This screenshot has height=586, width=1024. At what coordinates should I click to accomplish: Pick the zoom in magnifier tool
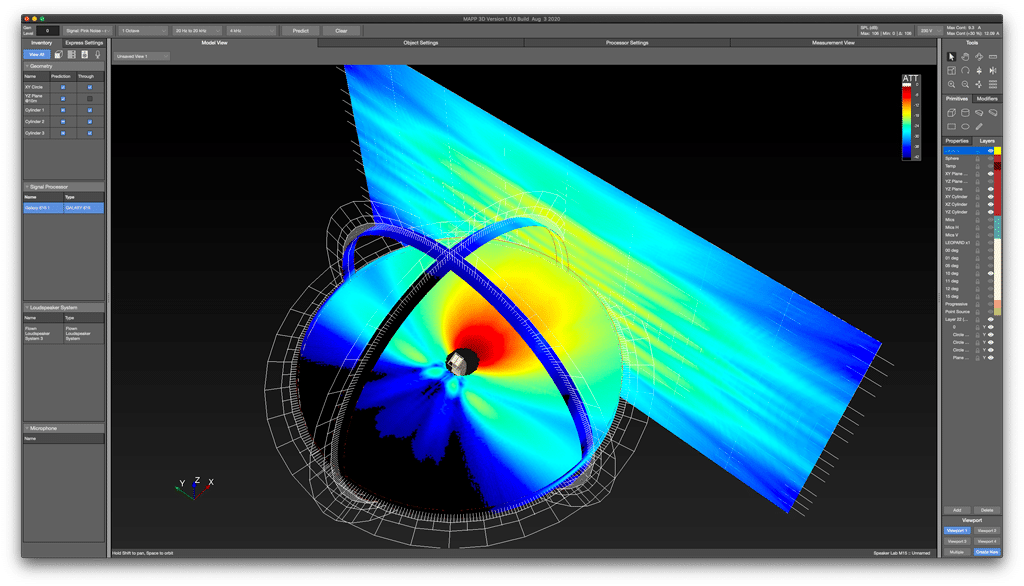pos(951,85)
